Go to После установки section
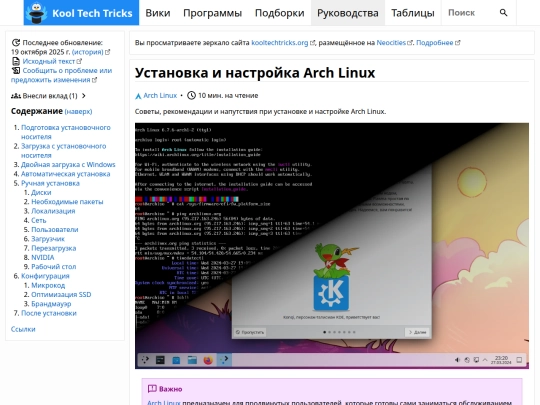This screenshot has height=405, width=540. point(49,313)
